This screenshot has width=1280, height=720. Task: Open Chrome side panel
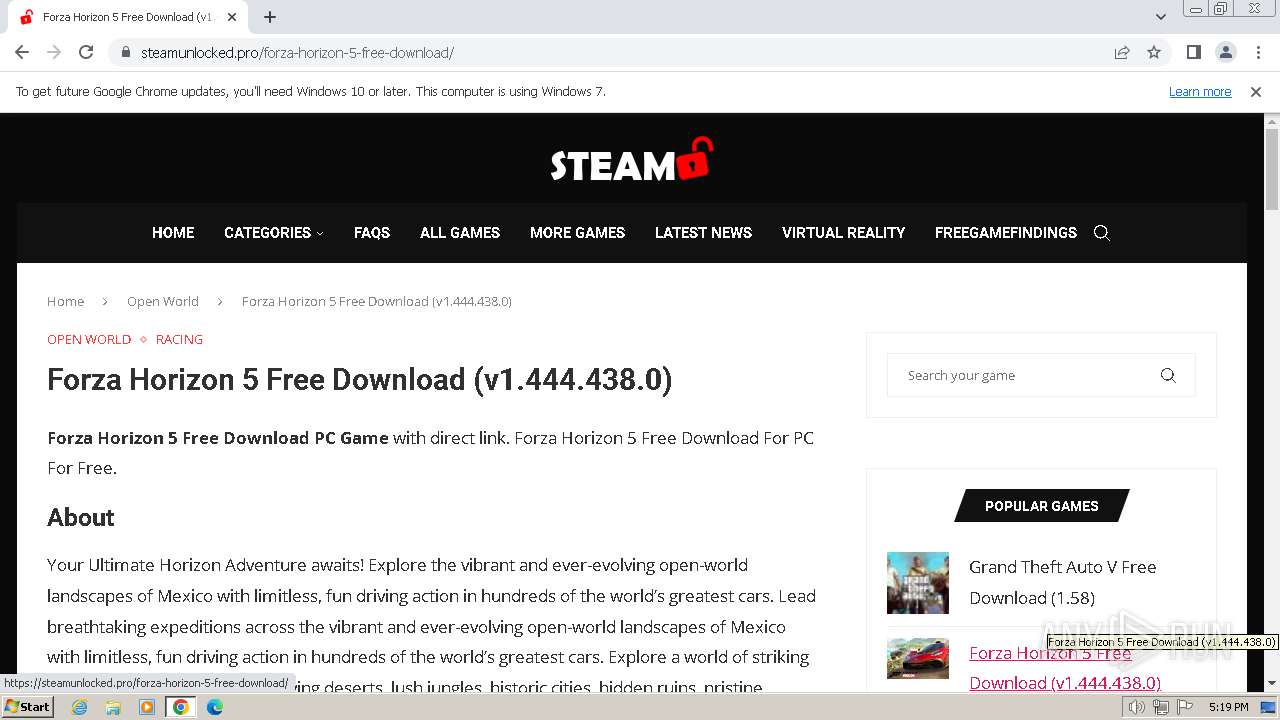(1193, 52)
